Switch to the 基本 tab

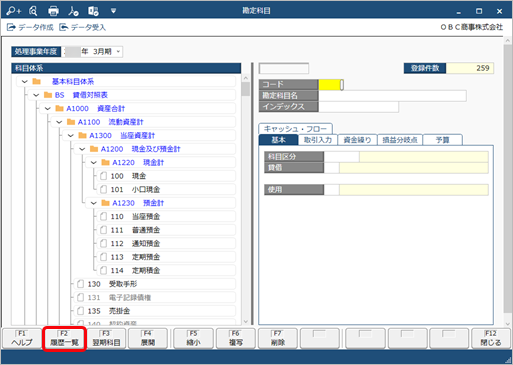pyautogui.click(x=278, y=140)
